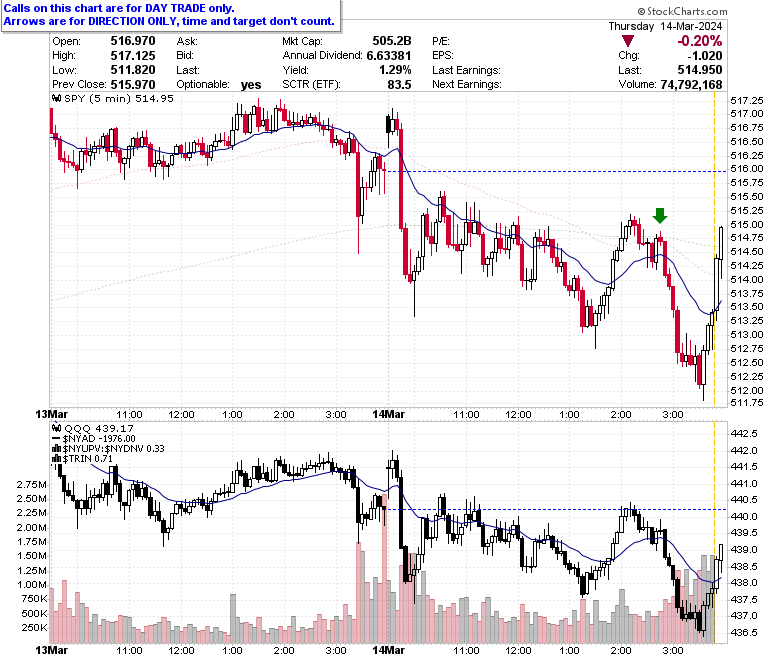780x659 pixels.
Task: Click the 'P/E:' label
Action: (441, 41)
